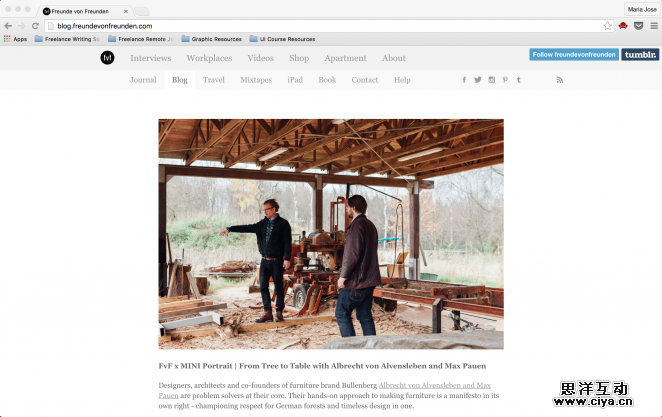Open the RSS feed icon

click(x=560, y=80)
